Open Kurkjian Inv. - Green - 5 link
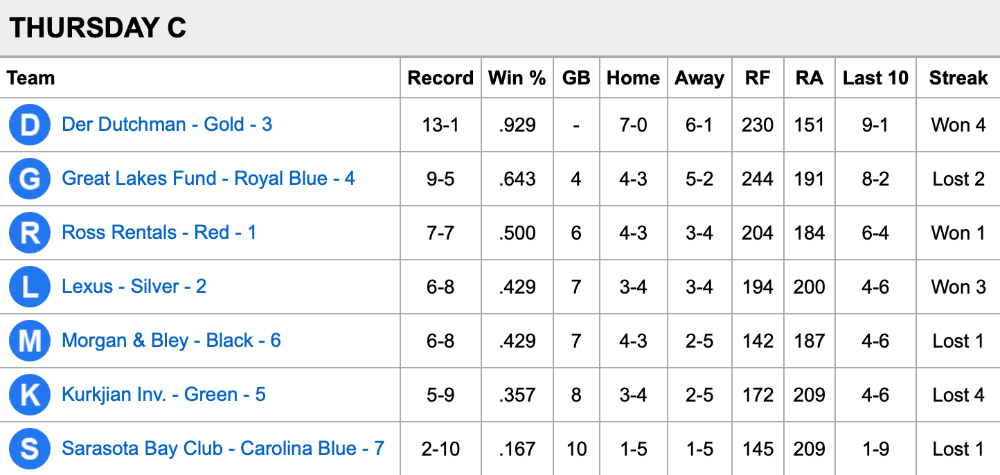 click(164, 395)
